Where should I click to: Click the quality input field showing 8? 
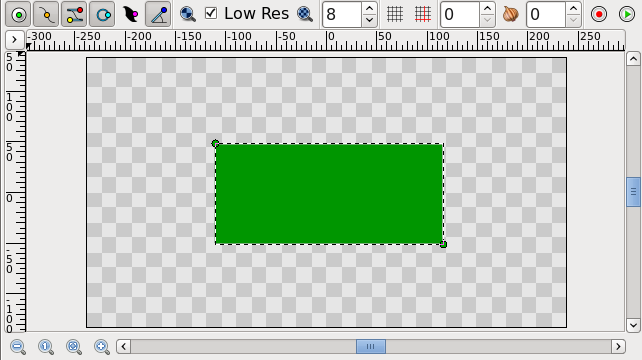342,14
